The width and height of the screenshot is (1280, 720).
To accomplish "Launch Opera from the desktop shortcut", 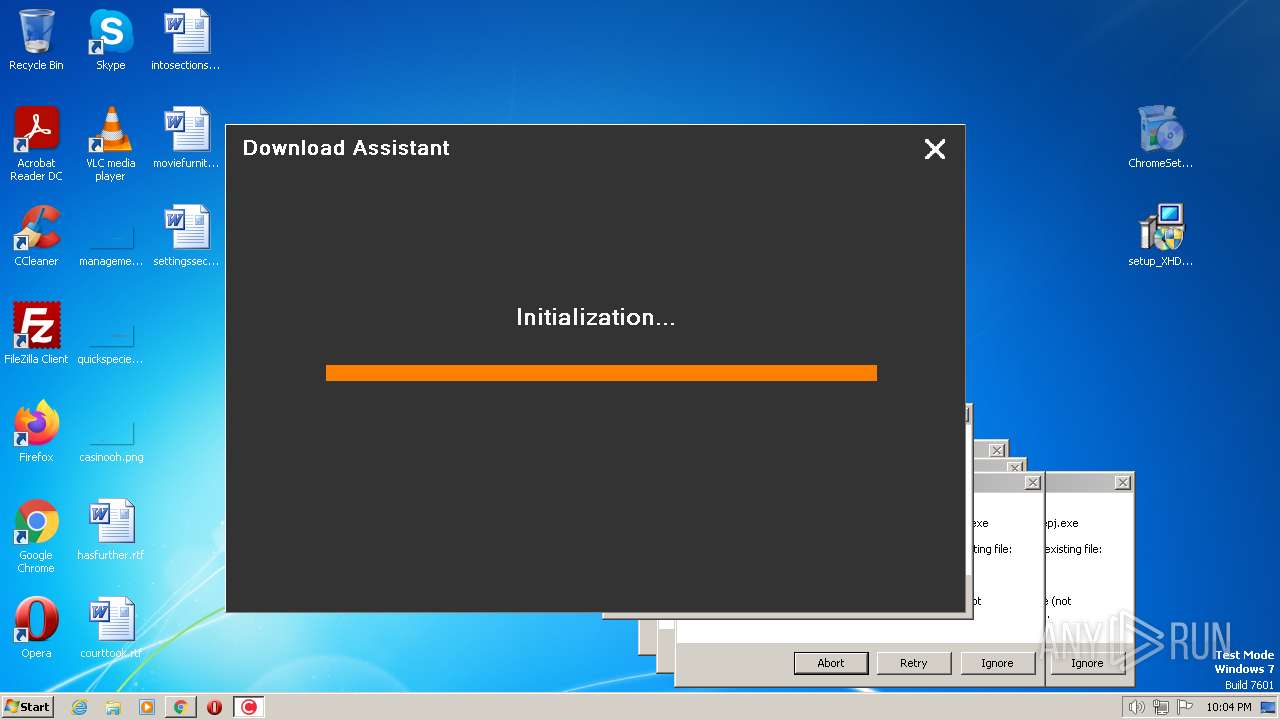I will 36,628.
